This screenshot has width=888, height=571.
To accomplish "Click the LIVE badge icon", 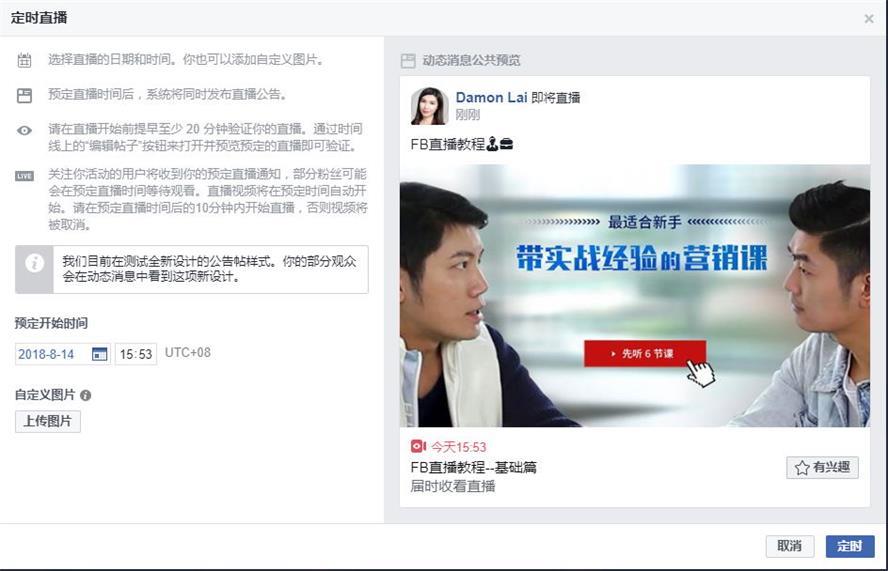I will (x=24, y=176).
